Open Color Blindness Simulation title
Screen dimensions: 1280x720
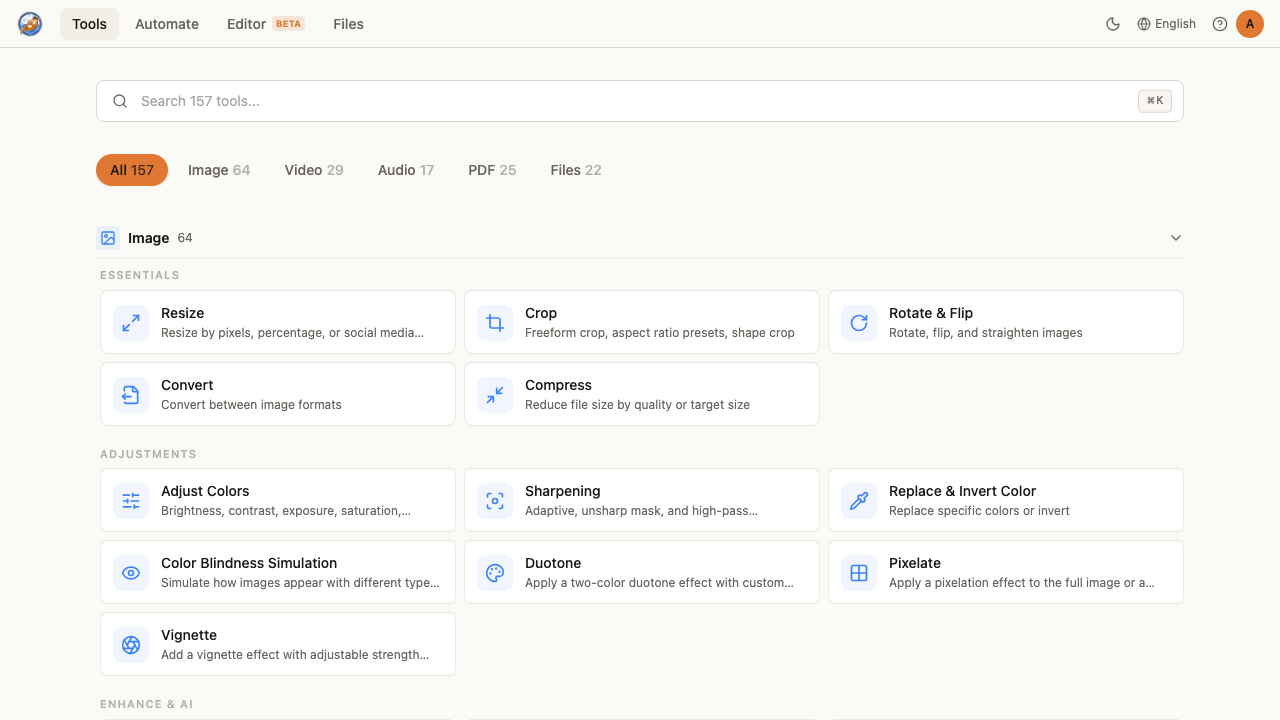pyautogui.click(x=249, y=563)
